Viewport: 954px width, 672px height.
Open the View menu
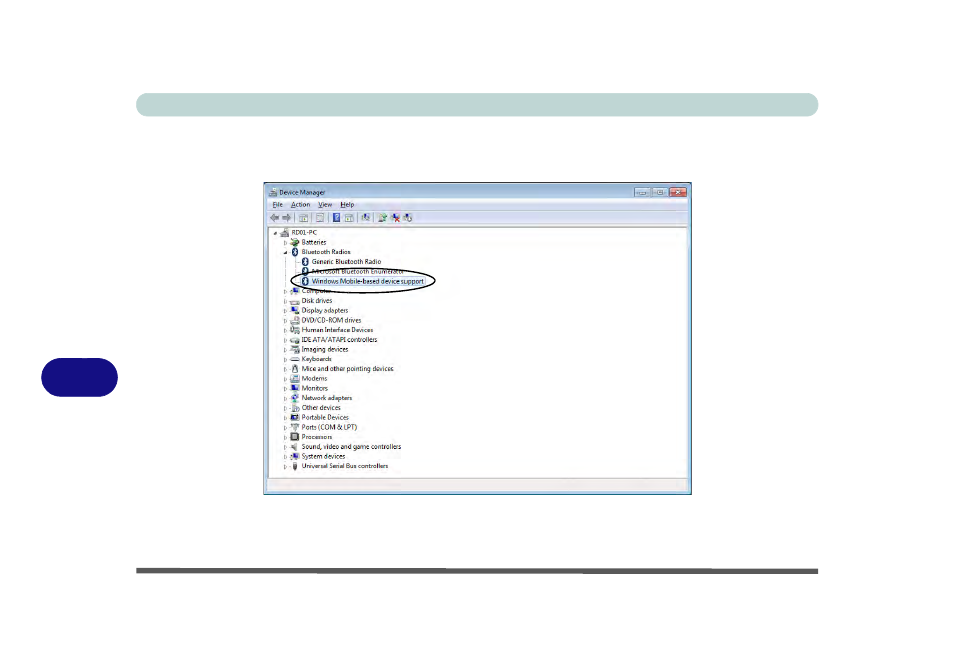(x=325, y=205)
